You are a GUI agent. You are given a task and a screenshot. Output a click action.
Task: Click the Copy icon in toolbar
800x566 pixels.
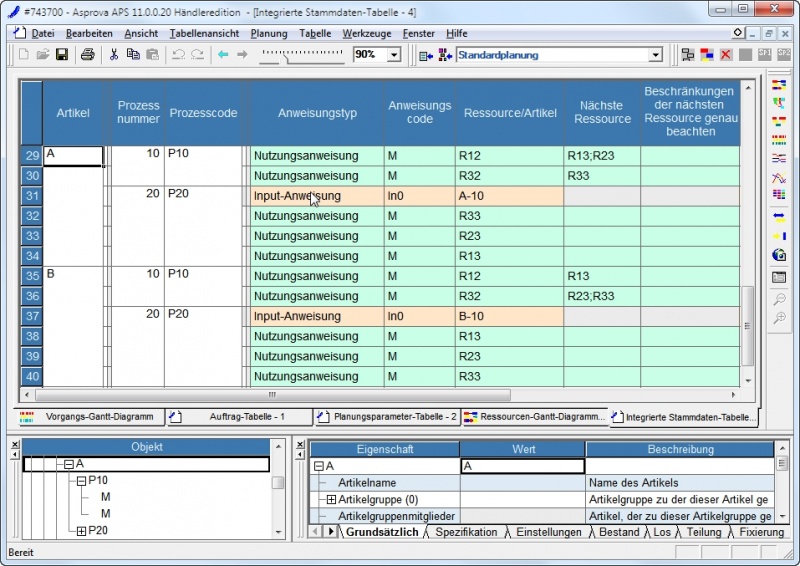coord(133,54)
